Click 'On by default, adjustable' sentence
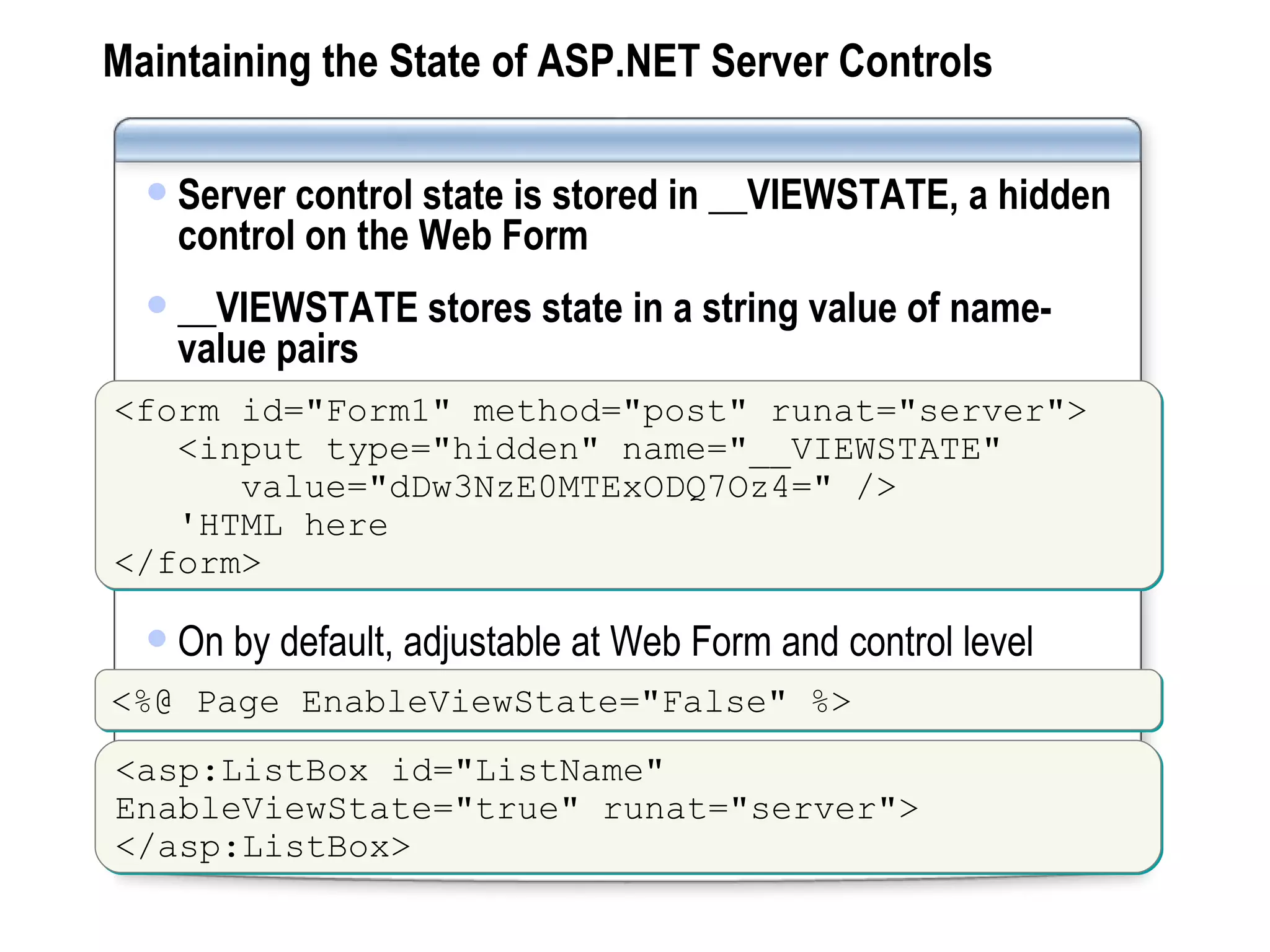The height and width of the screenshot is (952, 1270). [605, 641]
